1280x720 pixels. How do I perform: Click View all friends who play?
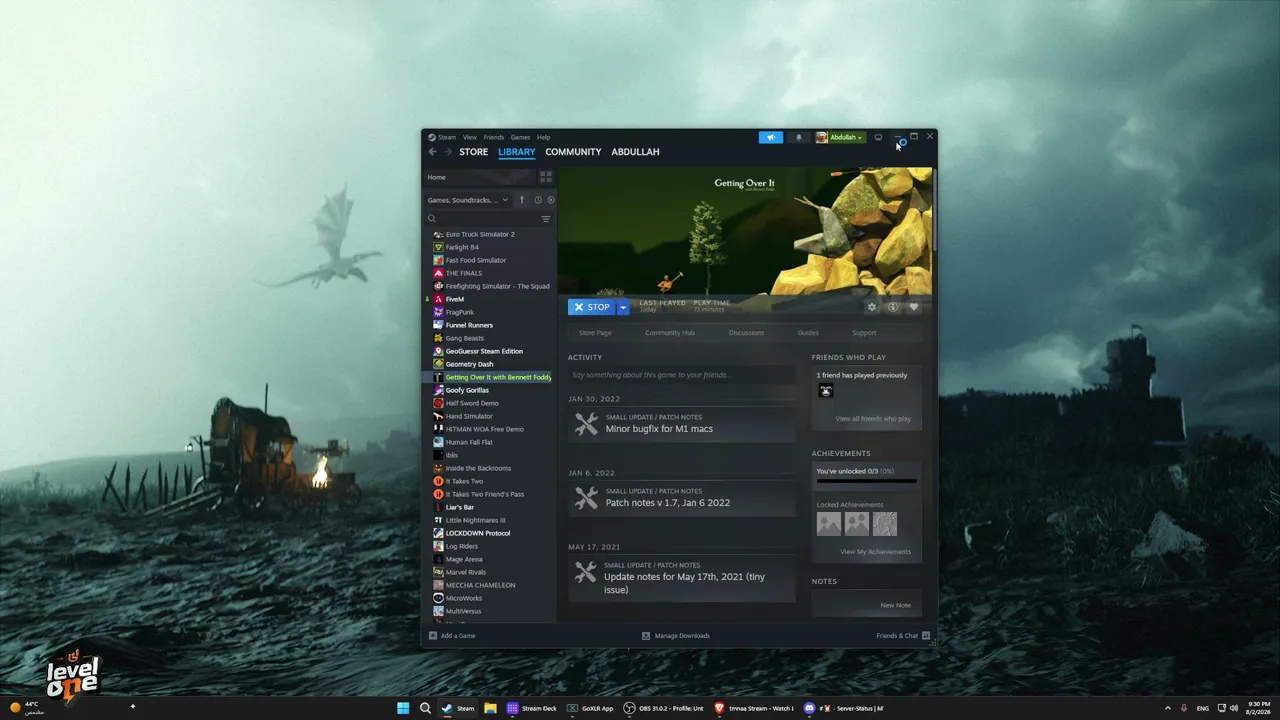[x=873, y=419]
